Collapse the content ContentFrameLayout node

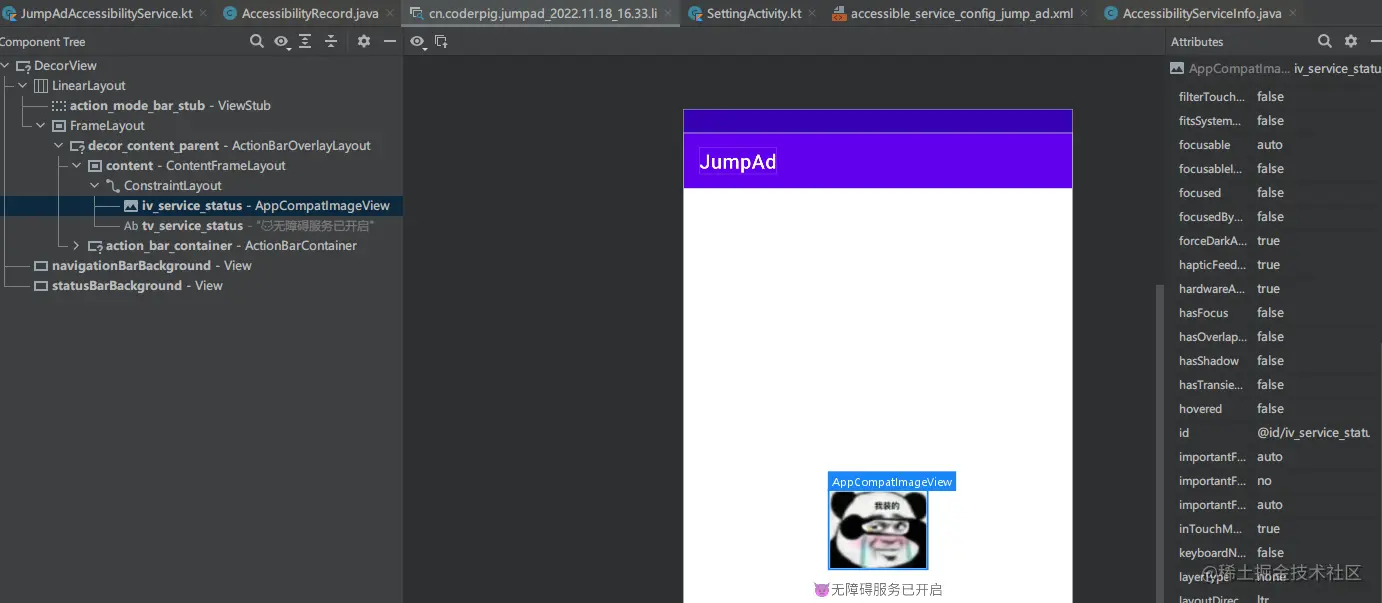(x=77, y=166)
